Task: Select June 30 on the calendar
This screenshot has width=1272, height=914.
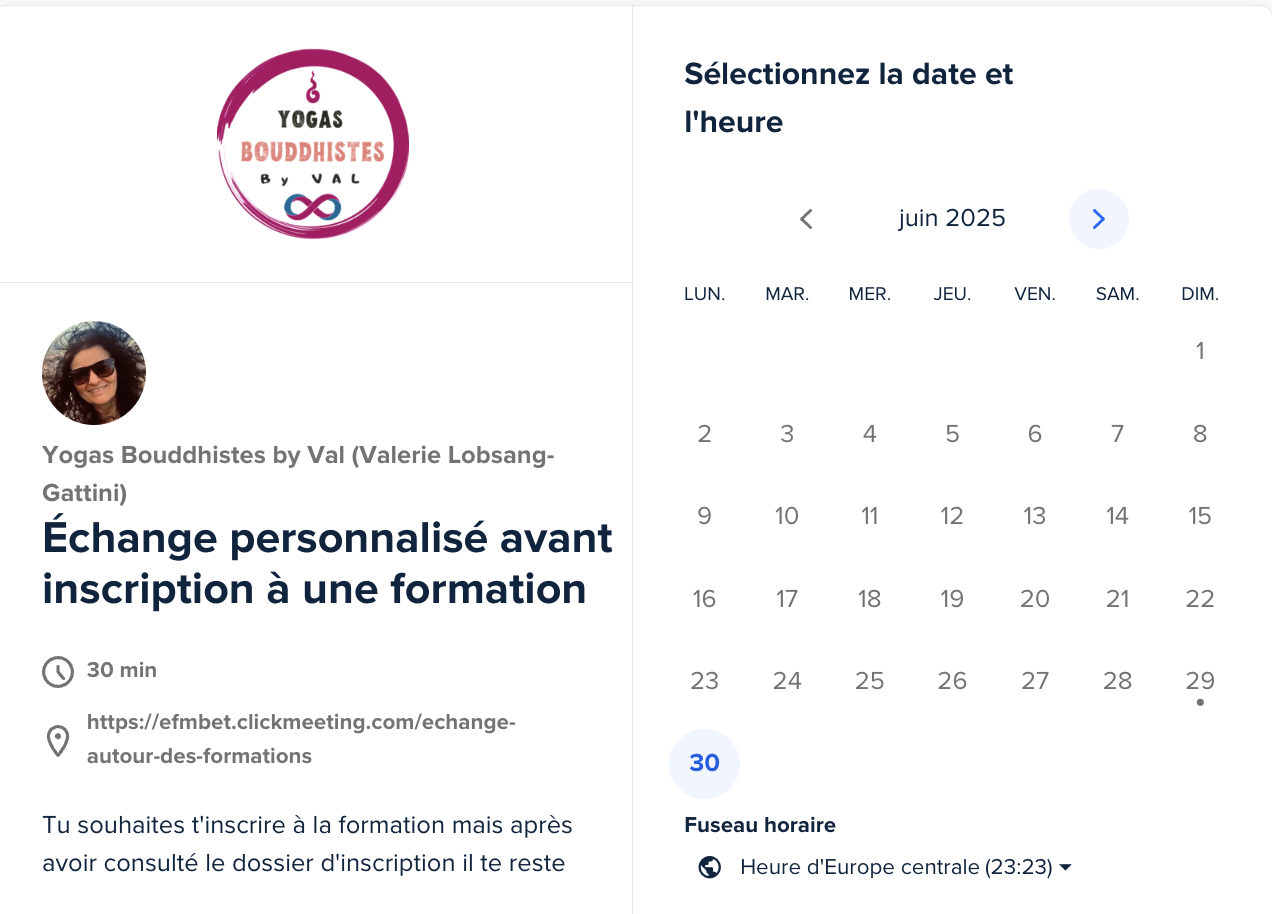Action: pos(704,763)
